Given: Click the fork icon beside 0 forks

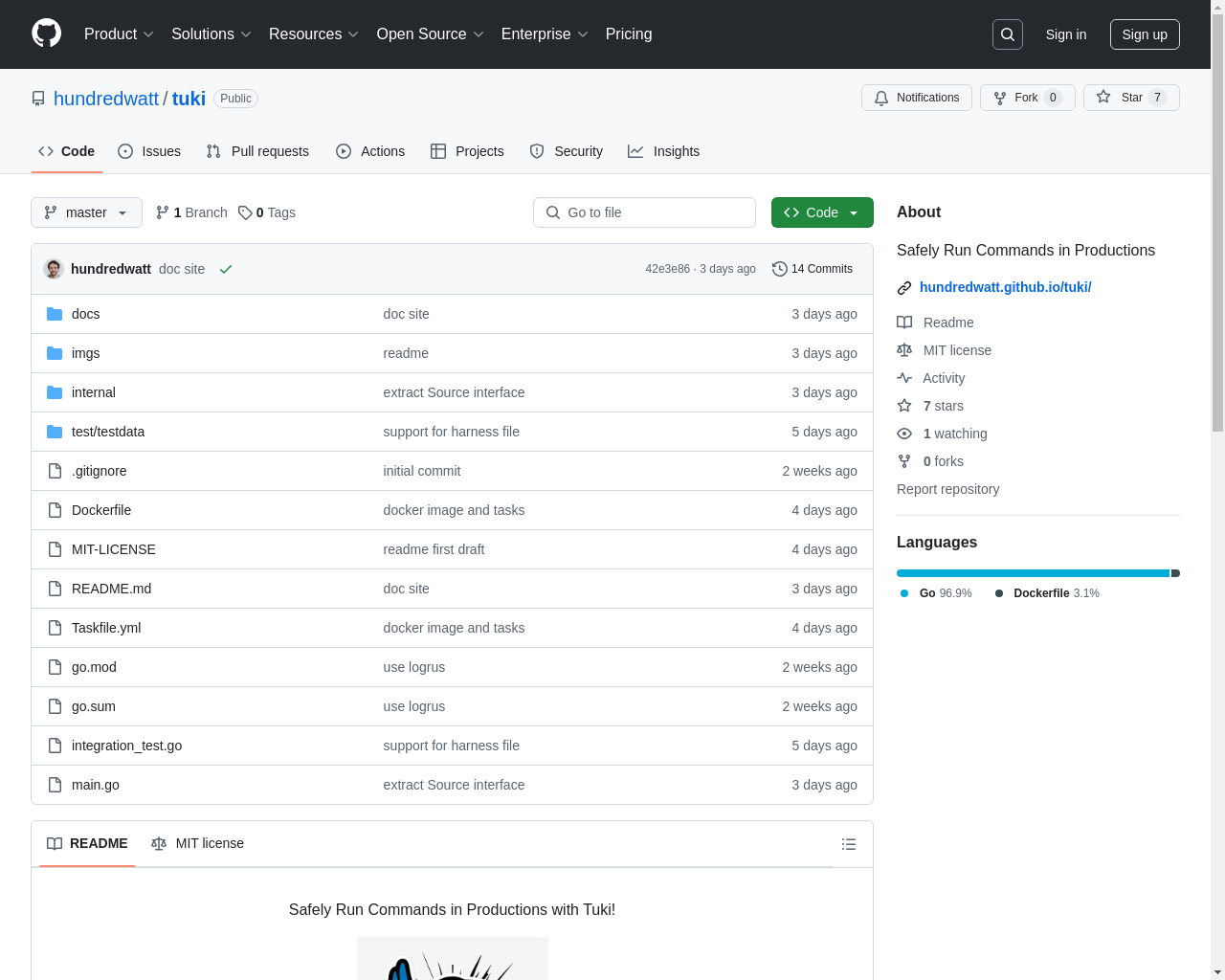Looking at the screenshot, I should pos(904,461).
